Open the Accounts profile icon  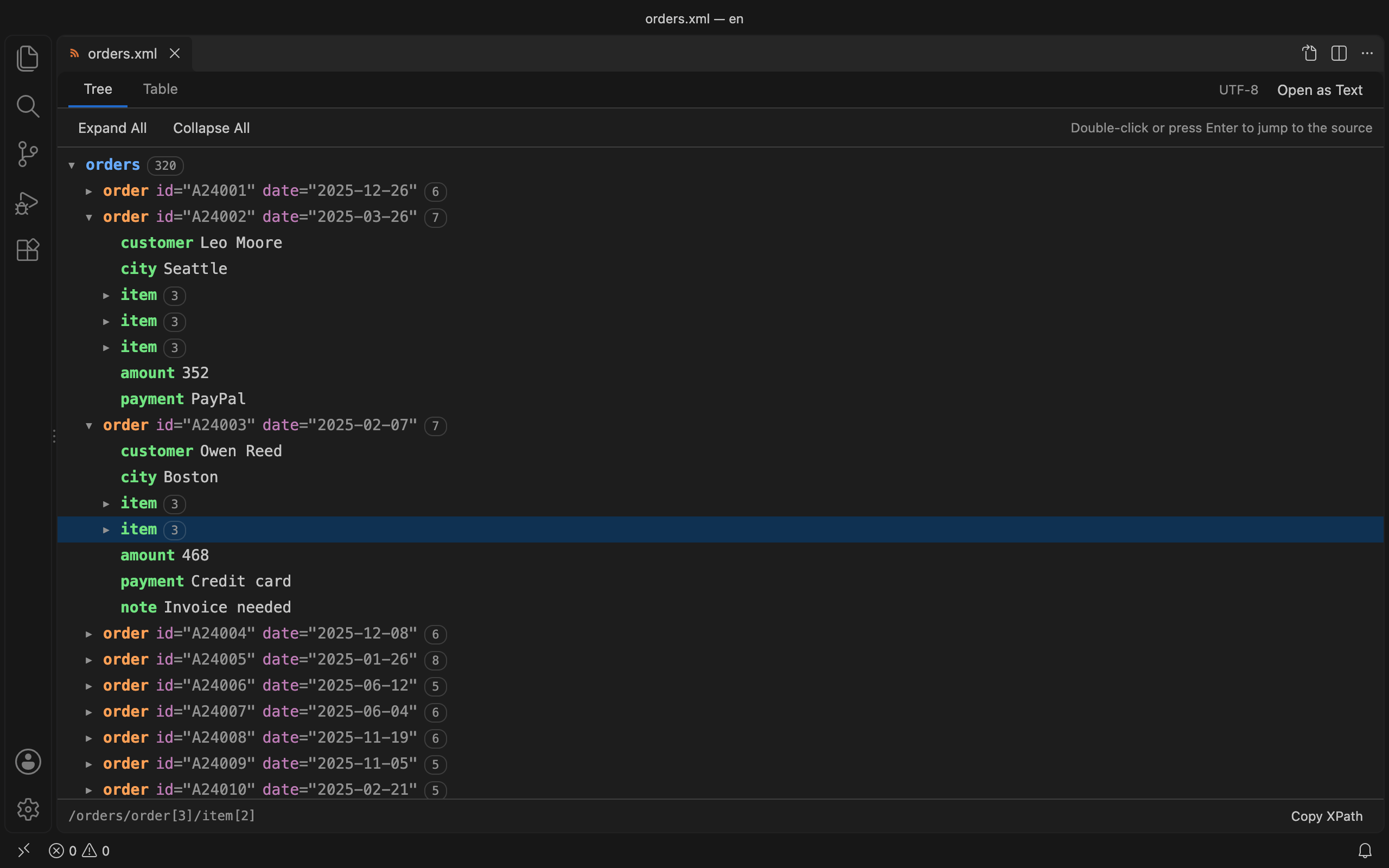pyautogui.click(x=28, y=762)
